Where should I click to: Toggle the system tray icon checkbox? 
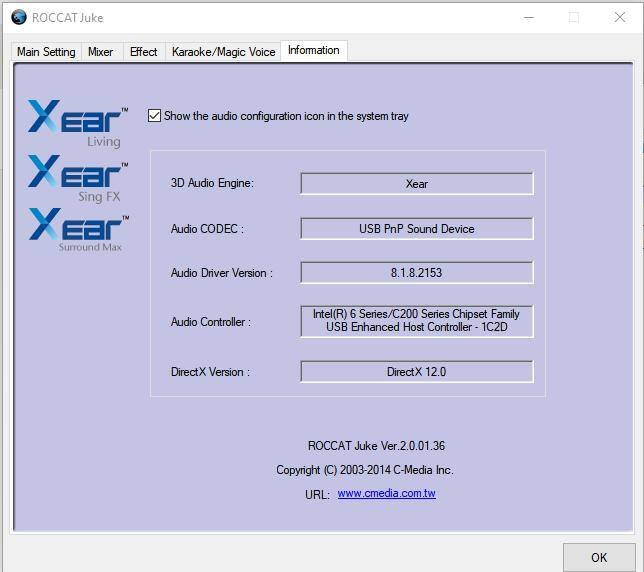point(154,116)
